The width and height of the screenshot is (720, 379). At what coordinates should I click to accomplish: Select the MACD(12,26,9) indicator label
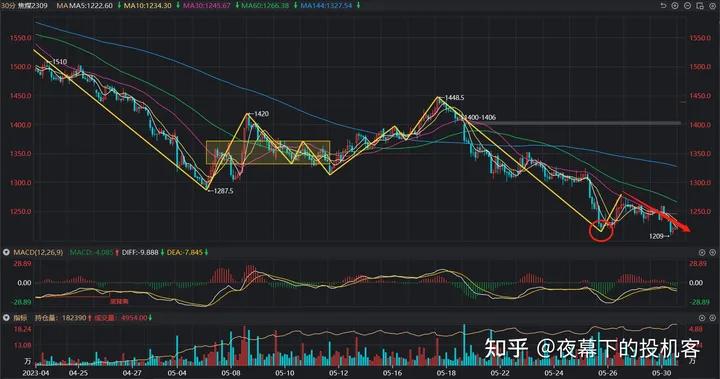[38, 252]
